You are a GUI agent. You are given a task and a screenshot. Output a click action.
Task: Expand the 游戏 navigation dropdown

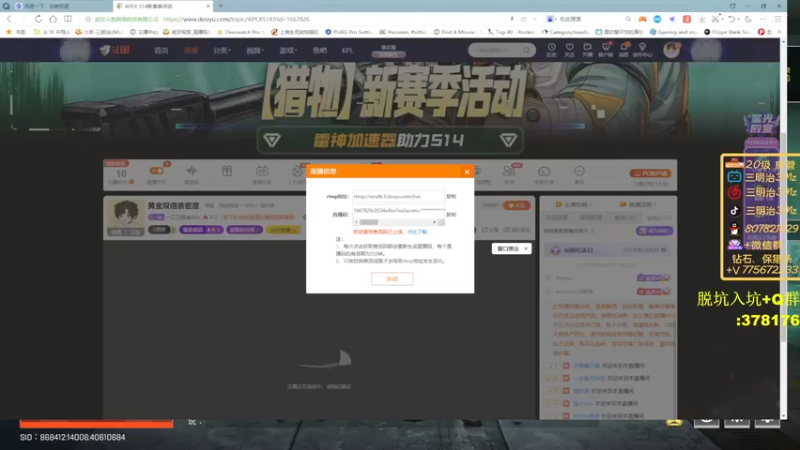(x=288, y=51)
